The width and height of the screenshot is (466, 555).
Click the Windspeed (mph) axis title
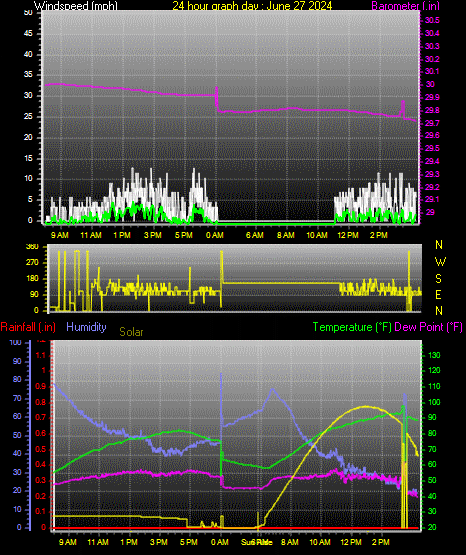point(75,6)
